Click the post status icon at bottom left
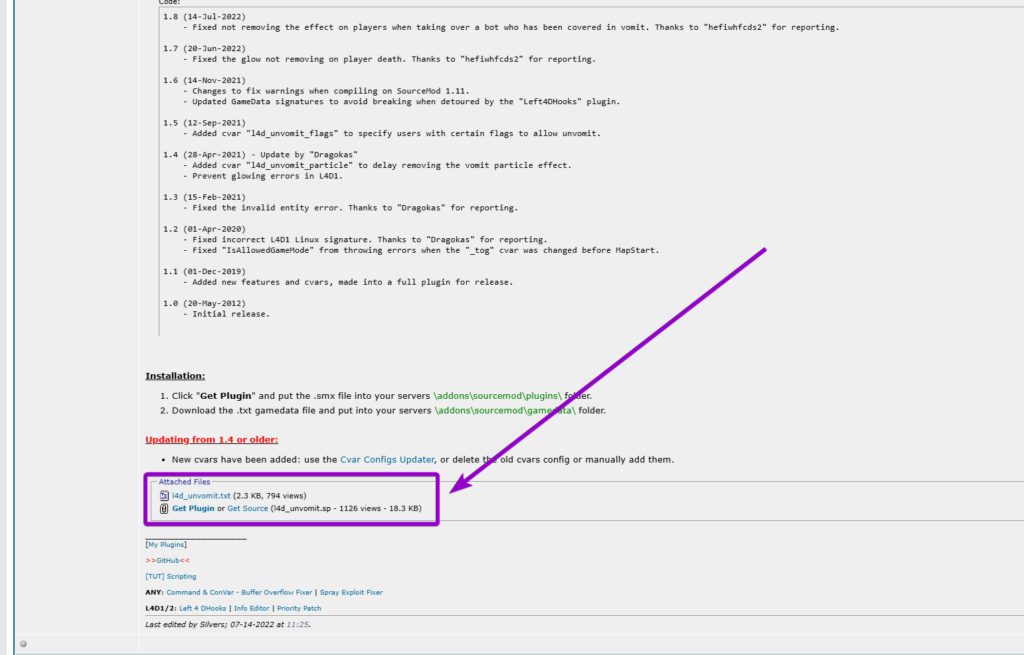The width and height of the screenshot is (1024, 655). (23, 645)
